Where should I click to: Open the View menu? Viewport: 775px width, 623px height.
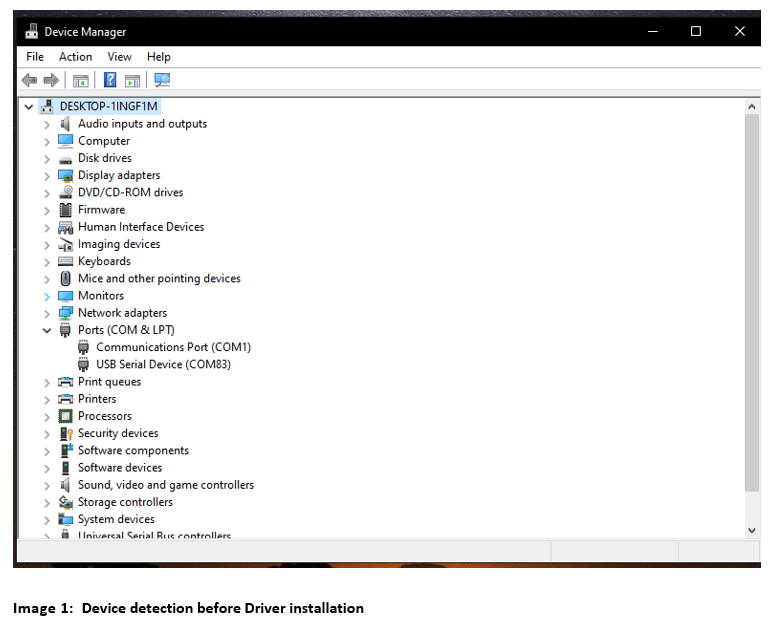(x=119, y=57)
